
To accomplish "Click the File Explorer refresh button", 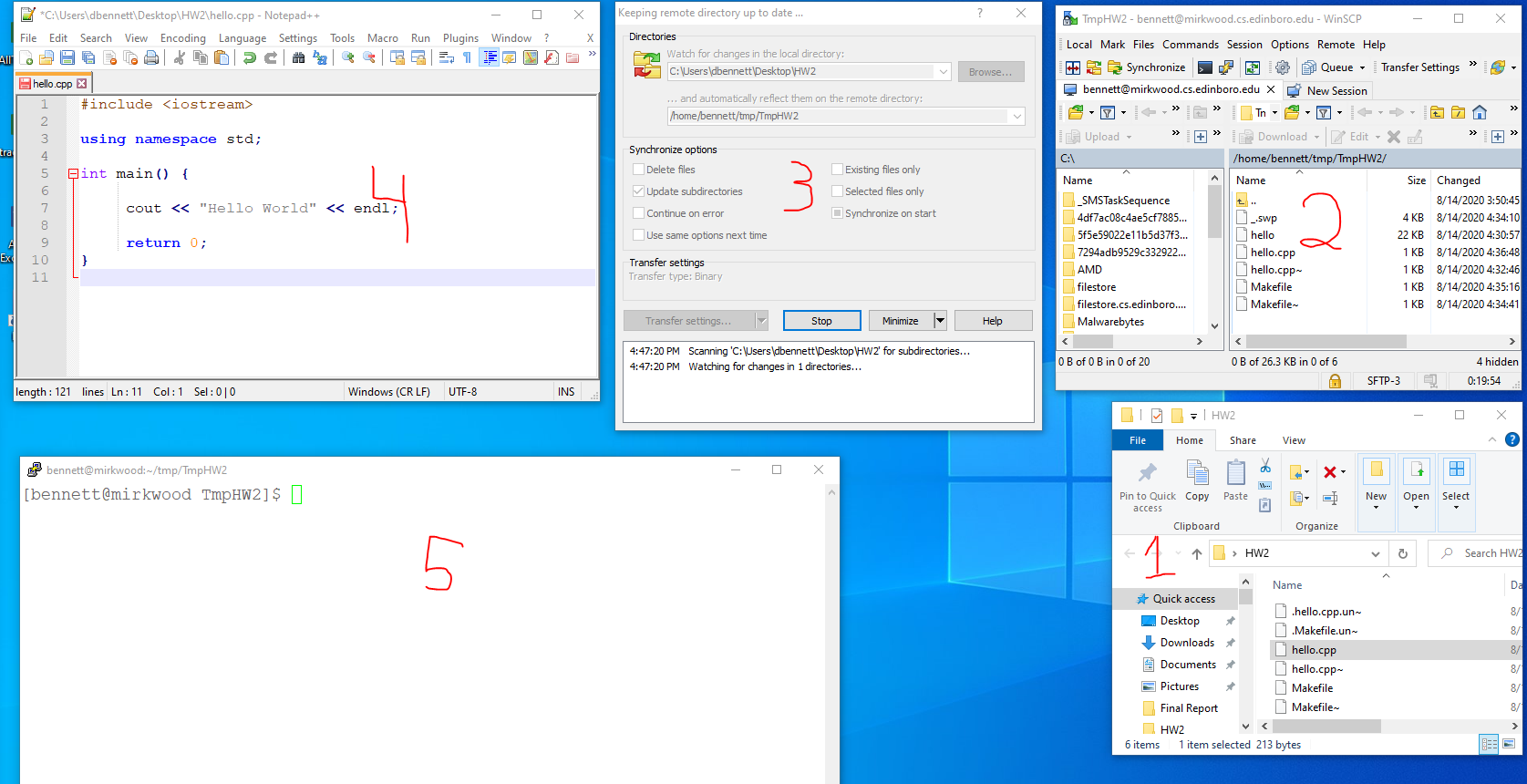I will tap(1402, 553).
